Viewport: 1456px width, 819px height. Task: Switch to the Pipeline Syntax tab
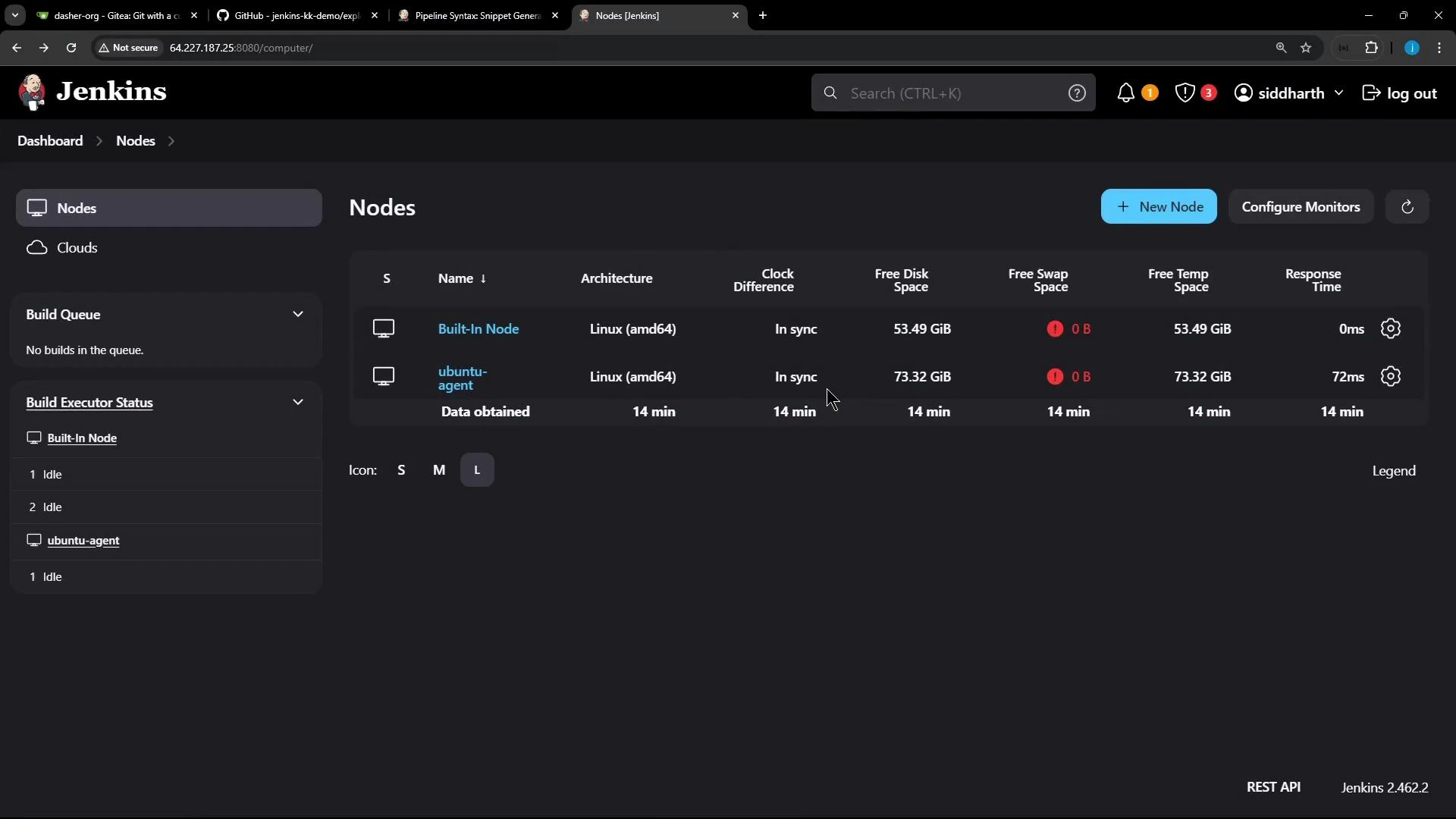tap(470, 15)
